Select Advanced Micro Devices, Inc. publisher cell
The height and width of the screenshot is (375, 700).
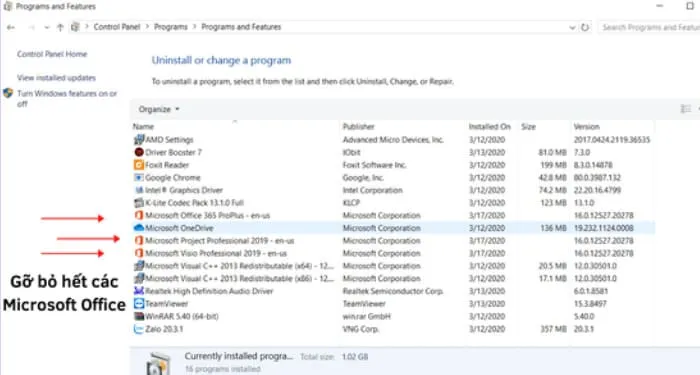393,140
